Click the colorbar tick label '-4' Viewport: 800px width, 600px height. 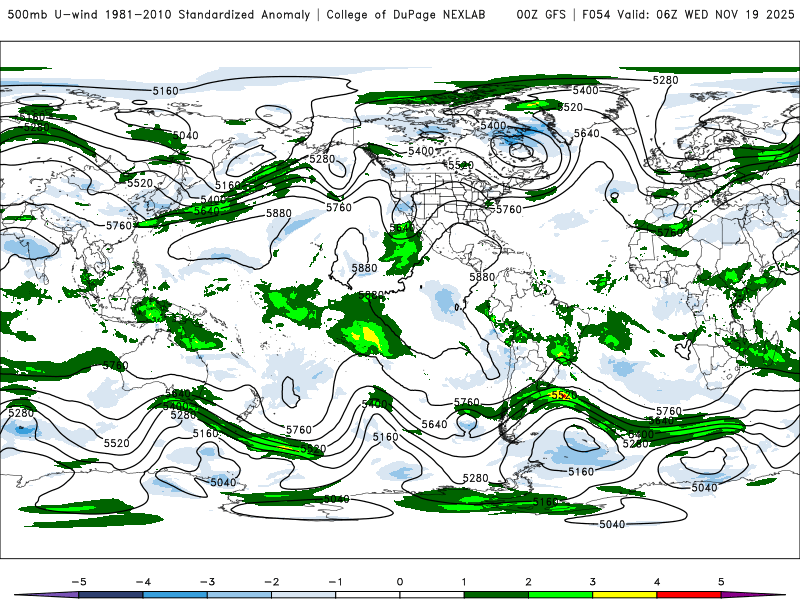point(143,582)
